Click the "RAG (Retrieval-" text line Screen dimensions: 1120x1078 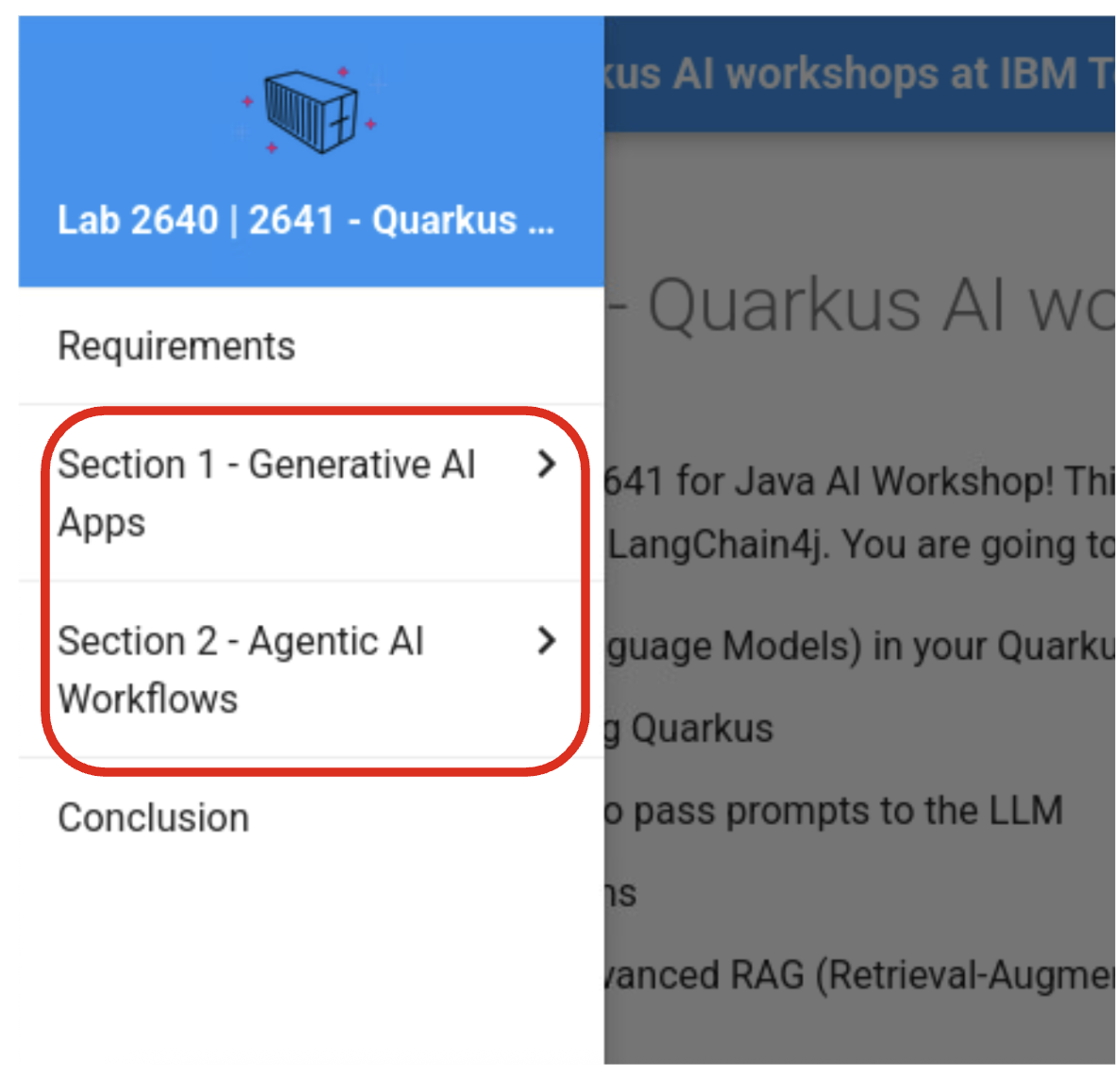859,975
